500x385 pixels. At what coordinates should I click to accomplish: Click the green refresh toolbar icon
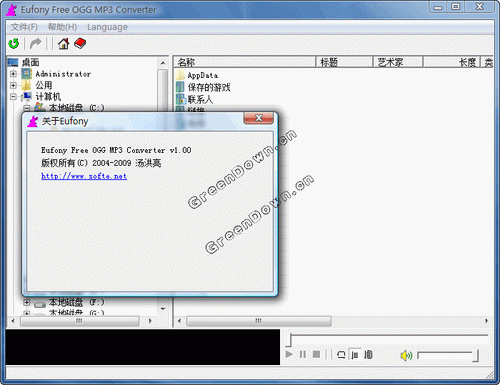(x=14, y=44)
